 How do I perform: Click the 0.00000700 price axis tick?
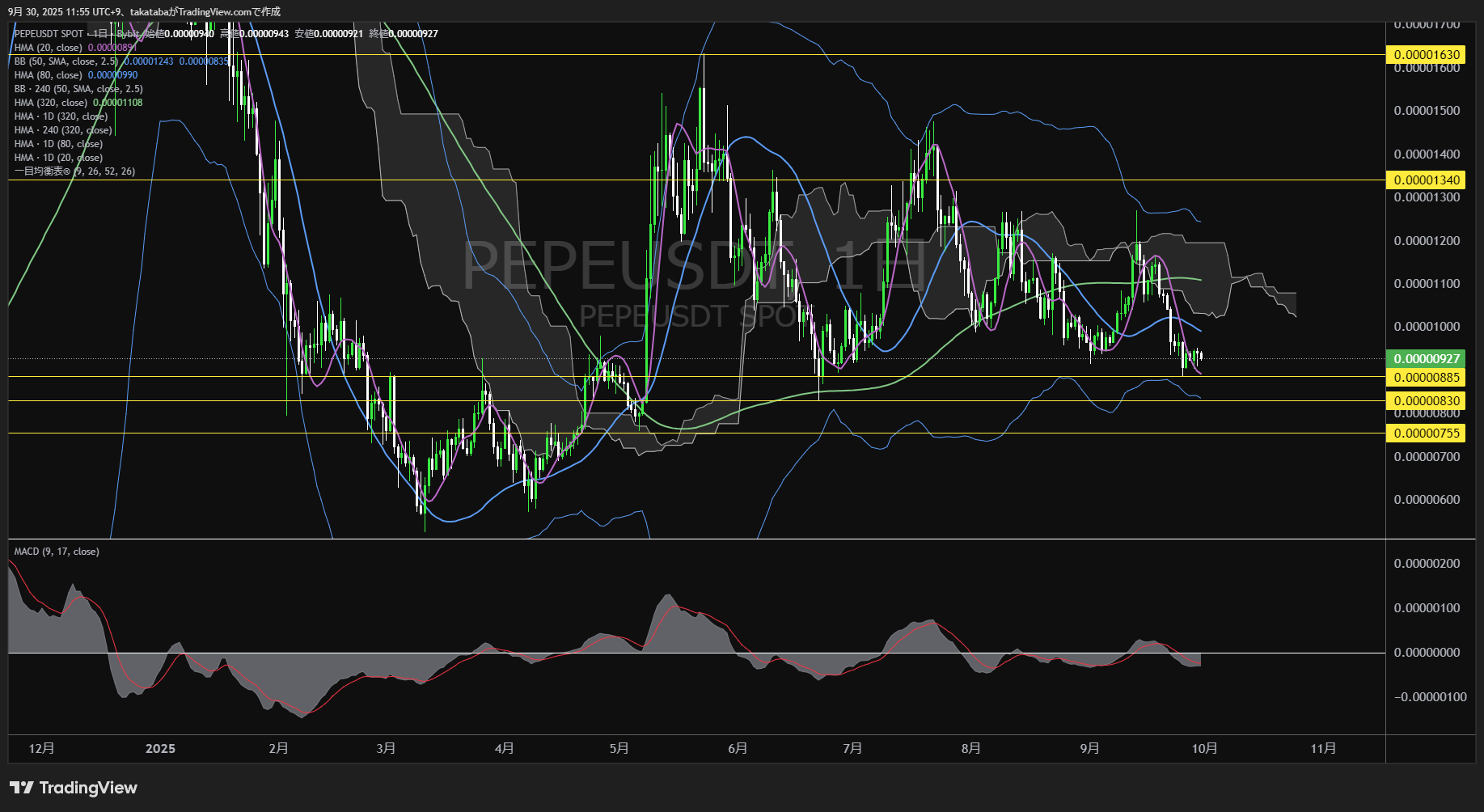tap(1427, 457)
